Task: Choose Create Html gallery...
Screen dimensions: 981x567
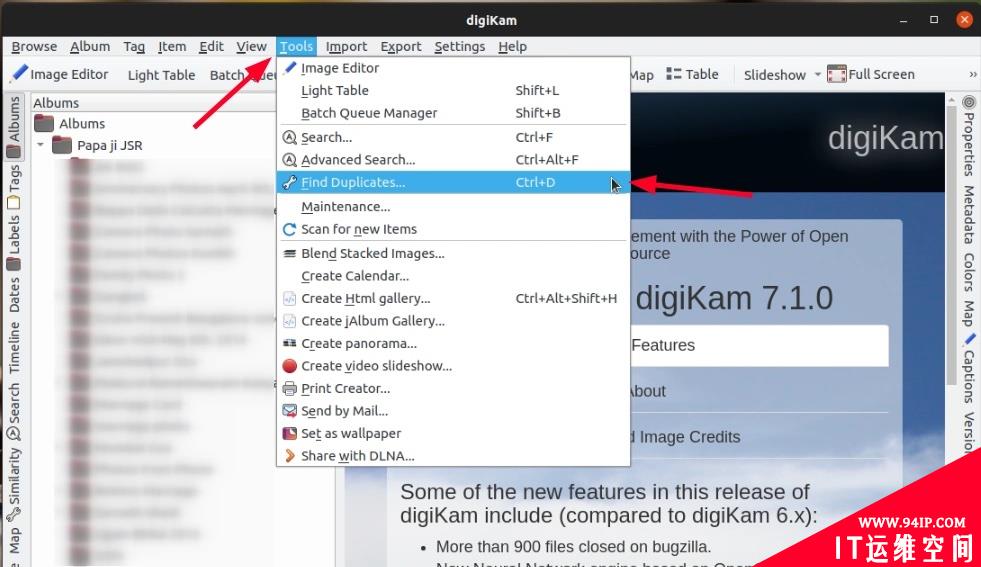Action: pos(453,299)
